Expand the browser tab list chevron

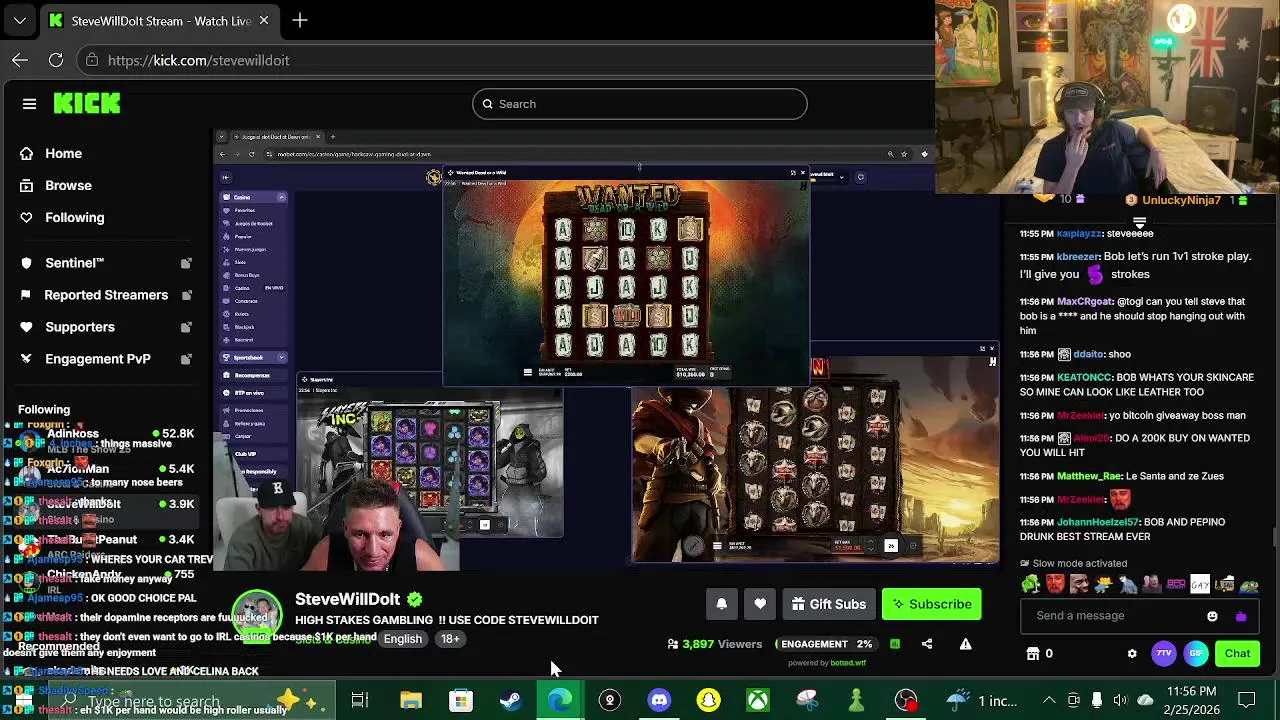(20, 20)
